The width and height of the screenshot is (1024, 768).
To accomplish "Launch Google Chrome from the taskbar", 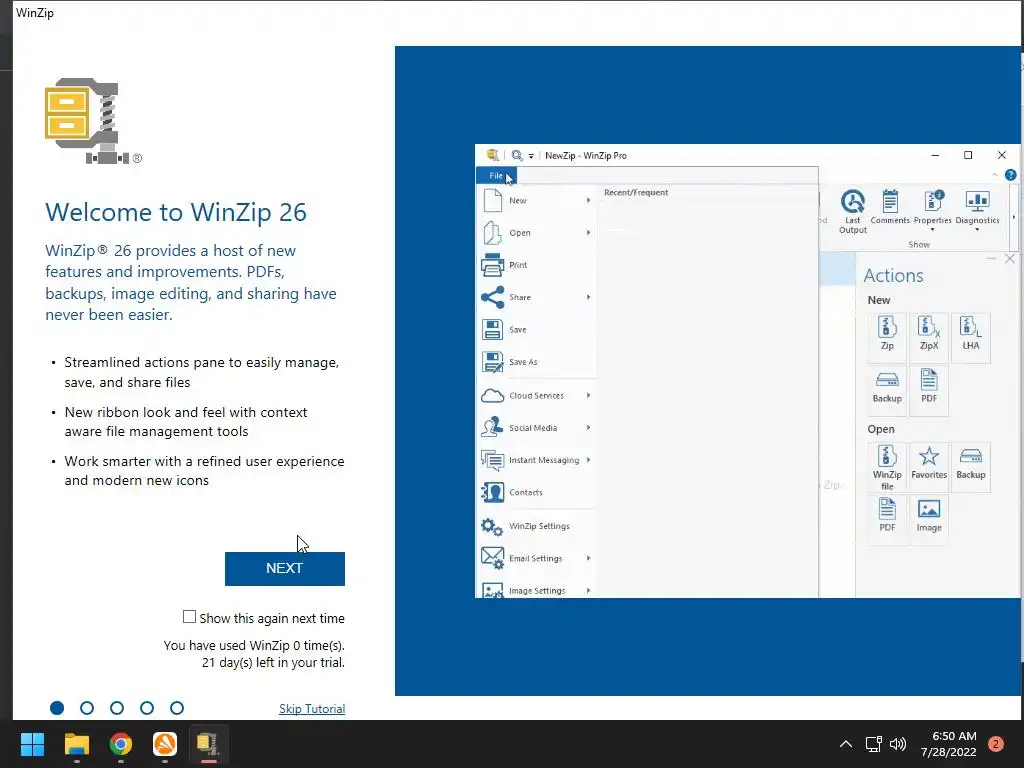I will click(x=121, y=744).
